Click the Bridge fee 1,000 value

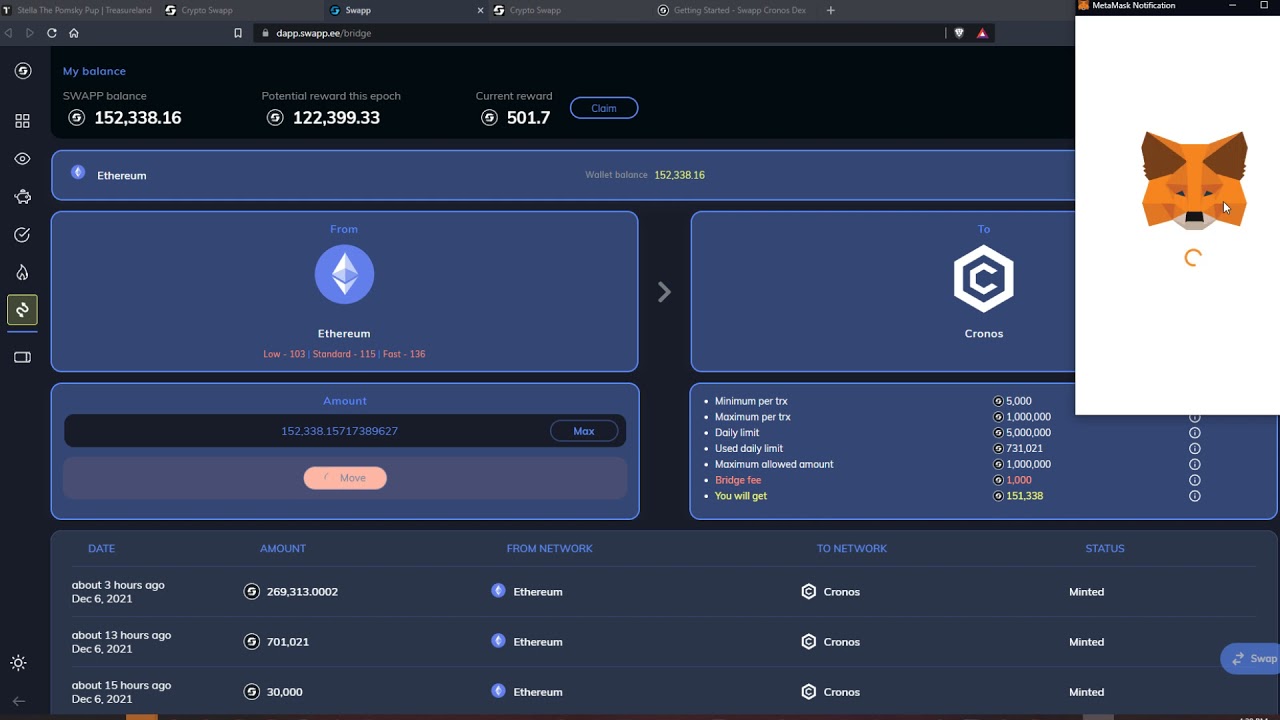tap(1018, 480)
